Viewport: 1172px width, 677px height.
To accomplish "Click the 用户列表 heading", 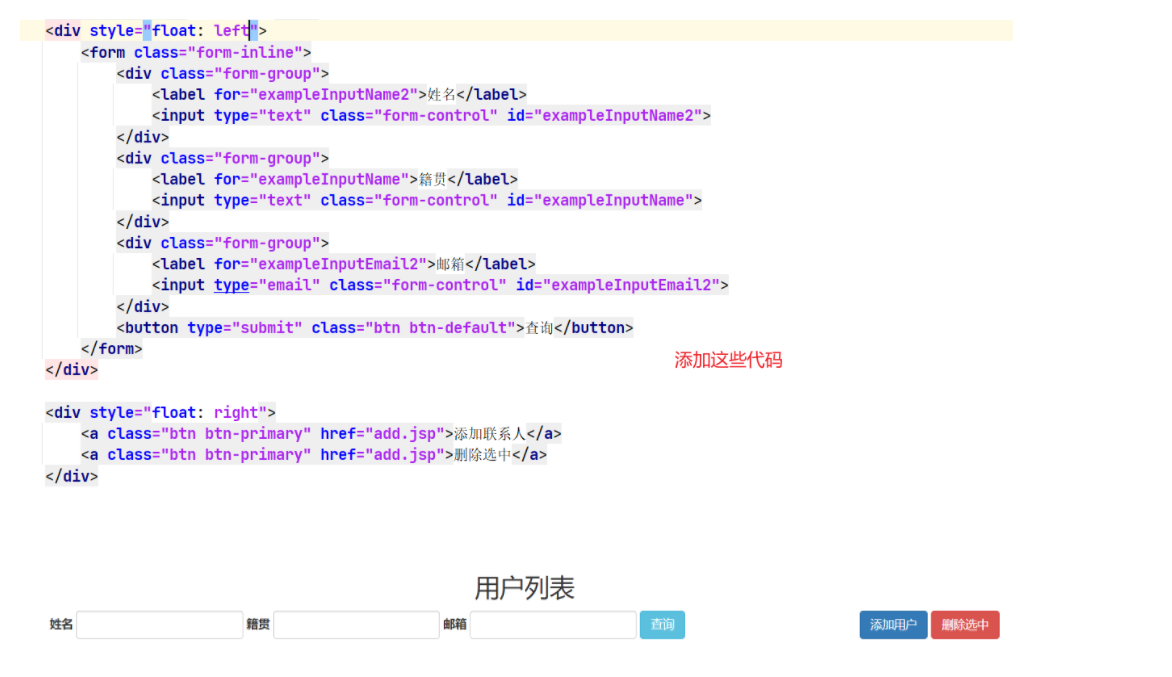I will 525,588.
